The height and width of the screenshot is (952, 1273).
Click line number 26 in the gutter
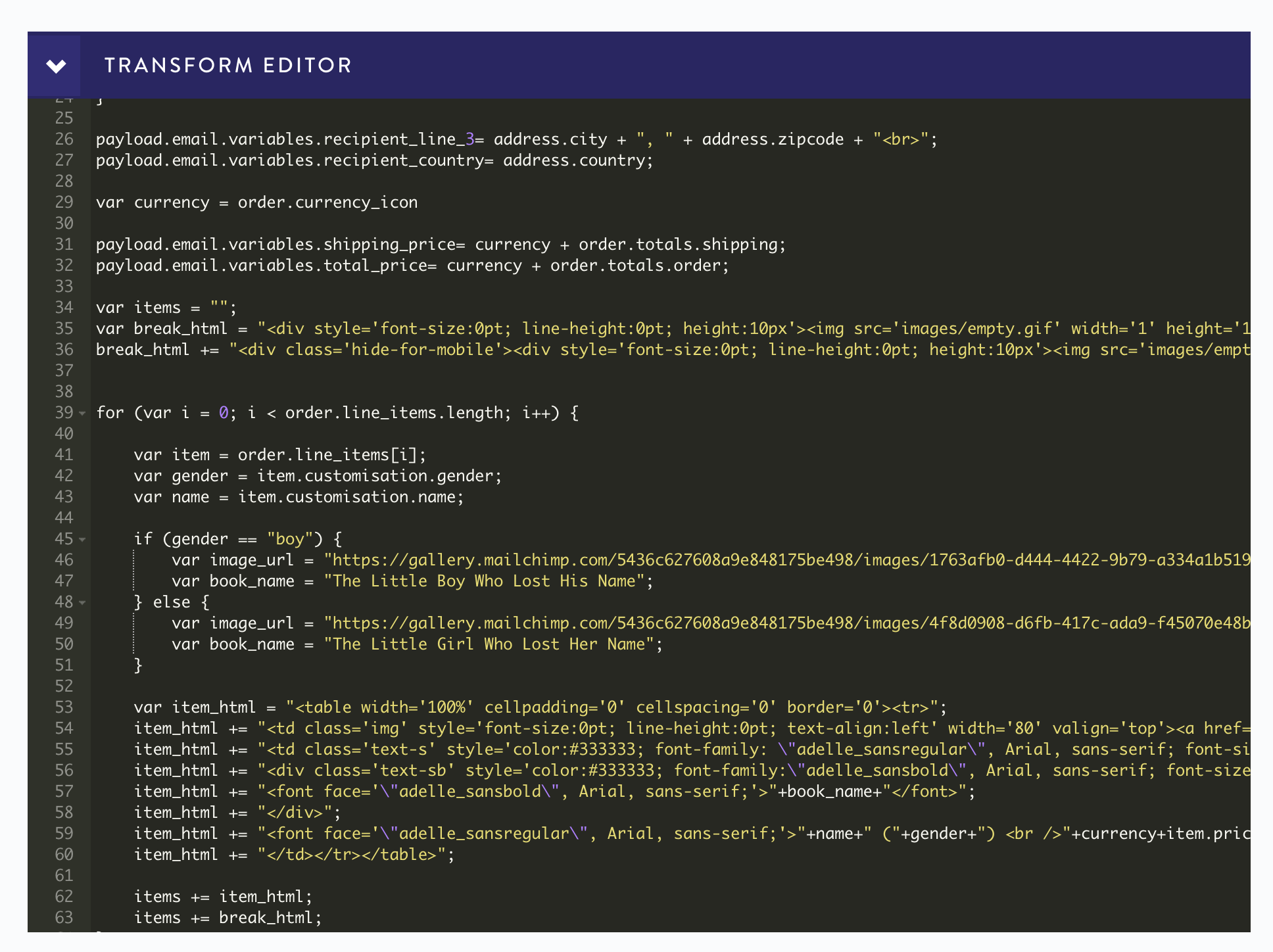64,139
